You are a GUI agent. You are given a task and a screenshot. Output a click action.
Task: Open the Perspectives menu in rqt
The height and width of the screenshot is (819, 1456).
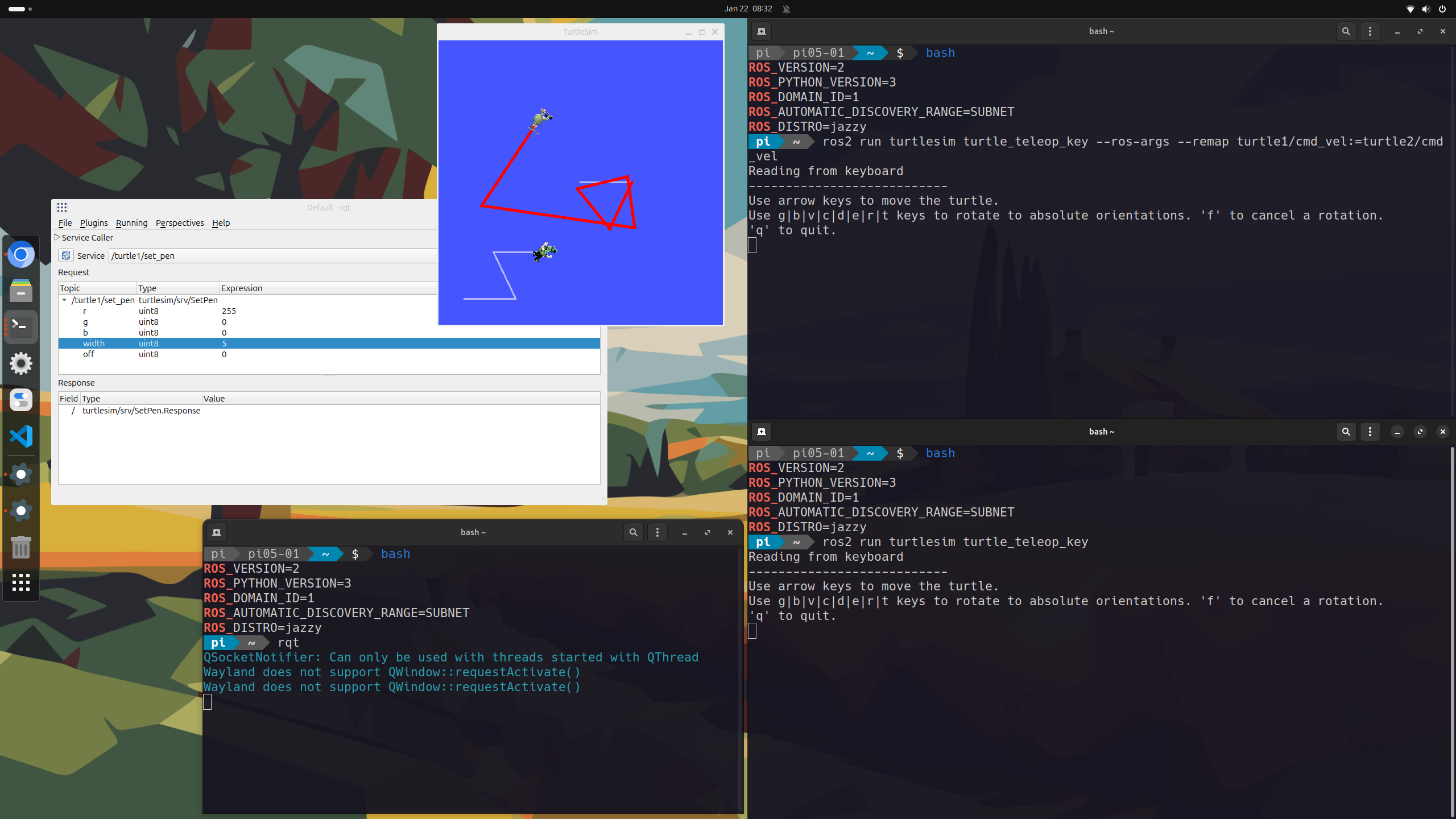(x=180, y=222)
